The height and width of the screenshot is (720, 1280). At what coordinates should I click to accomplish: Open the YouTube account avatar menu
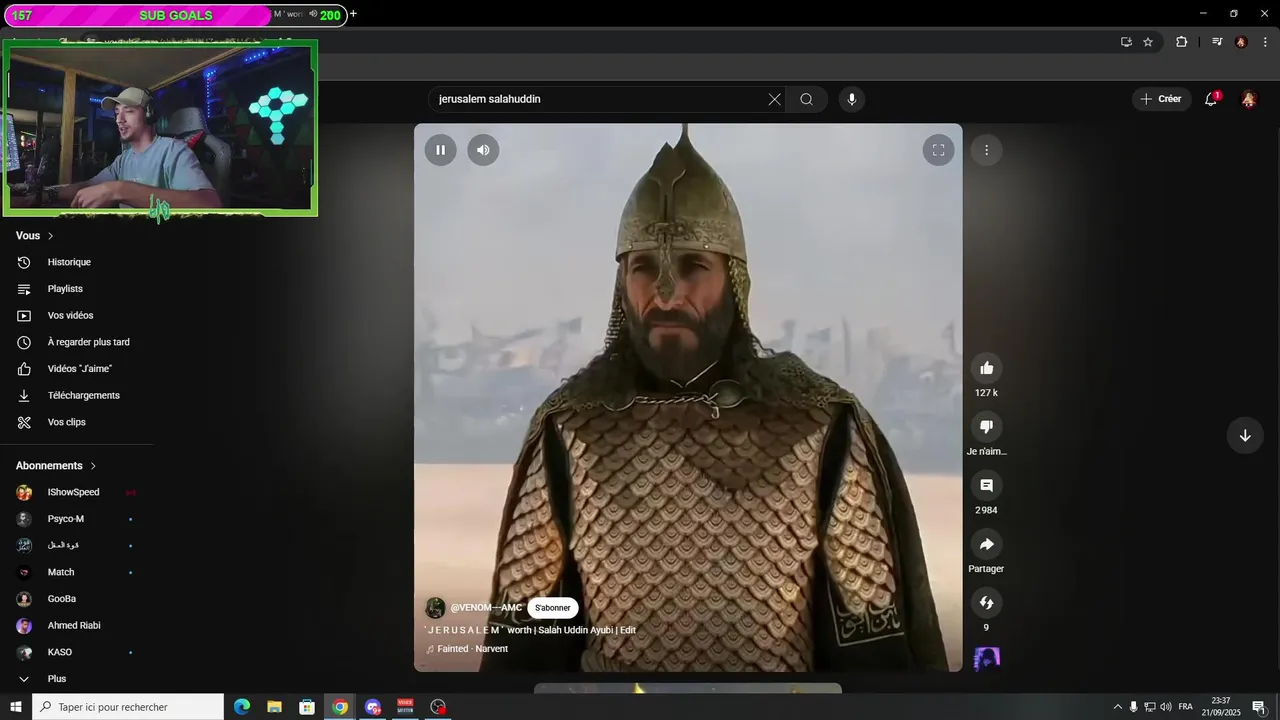(x=1249, y=99)
